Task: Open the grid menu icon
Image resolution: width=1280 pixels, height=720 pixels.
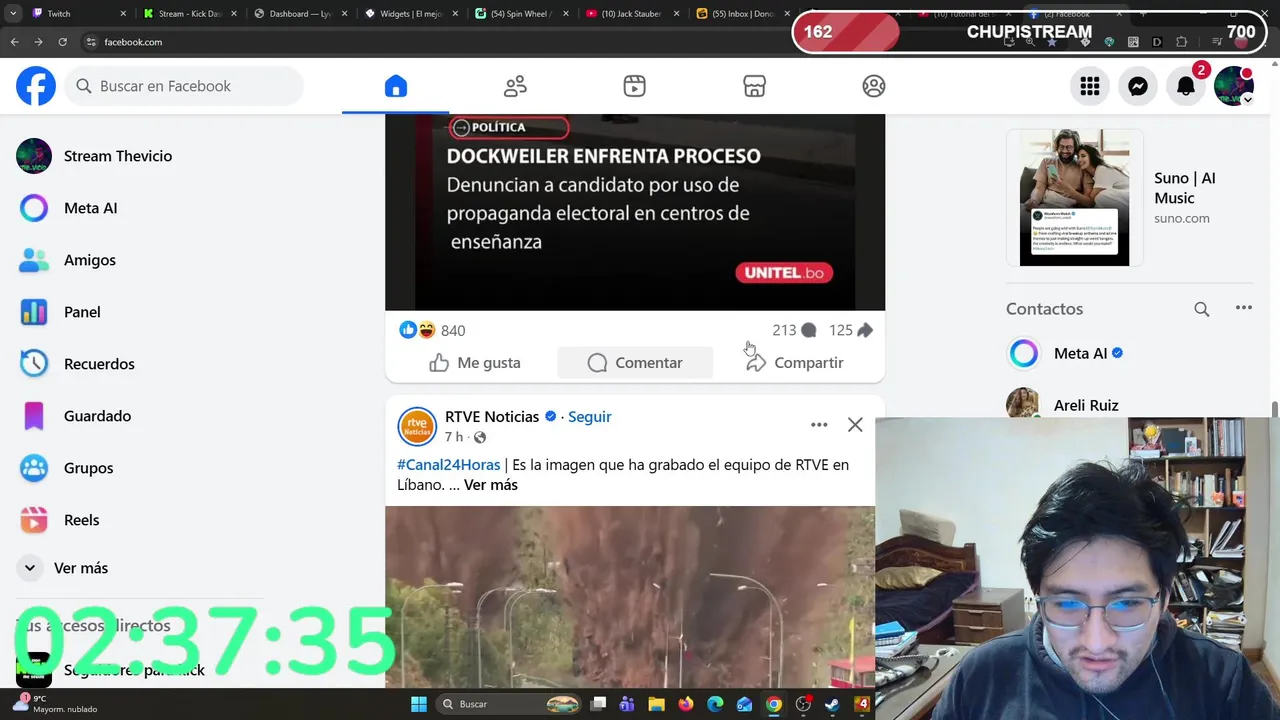Action: [1090, 86]
